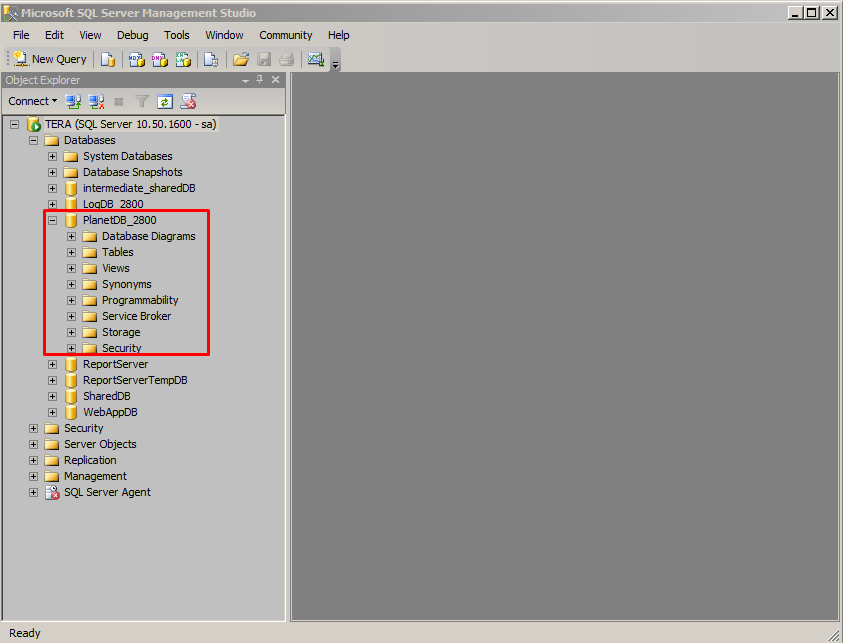Open the Connect dropdown in Object Explorer
Viewport: 843px width, 643px height.
(x=33, y=101)
